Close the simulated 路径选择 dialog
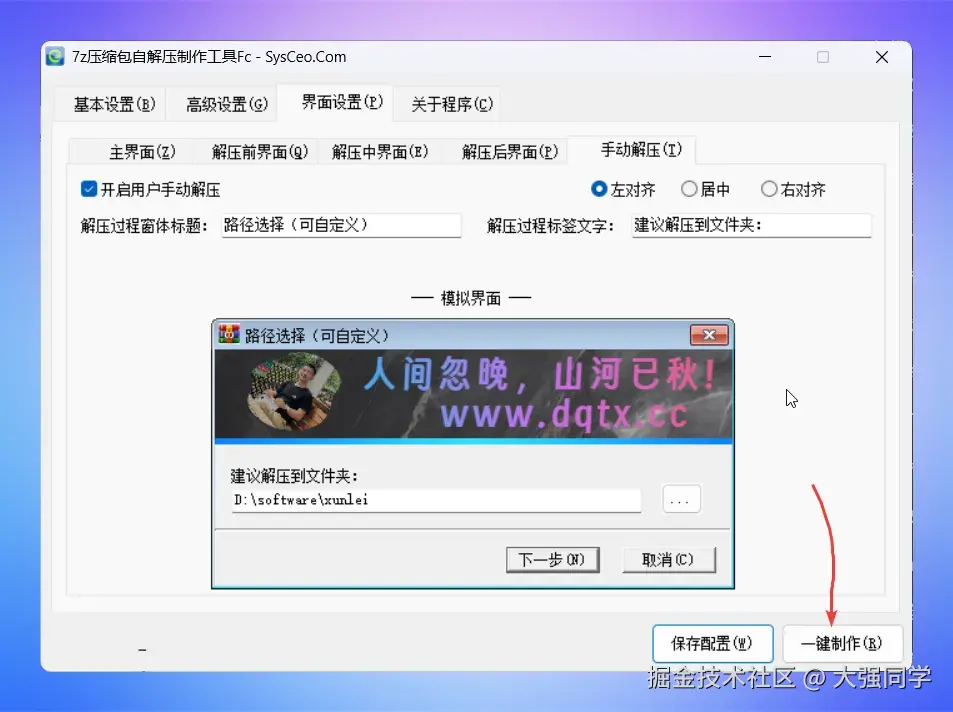 [709, 335]
